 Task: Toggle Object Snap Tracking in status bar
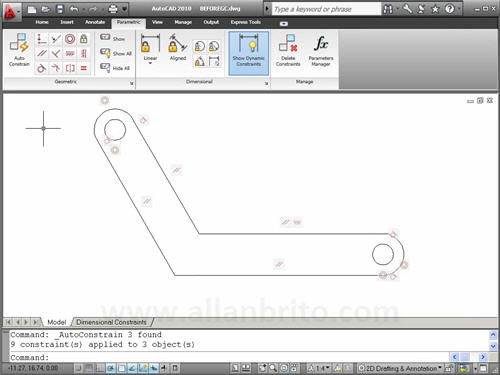(x=132, y=368)
